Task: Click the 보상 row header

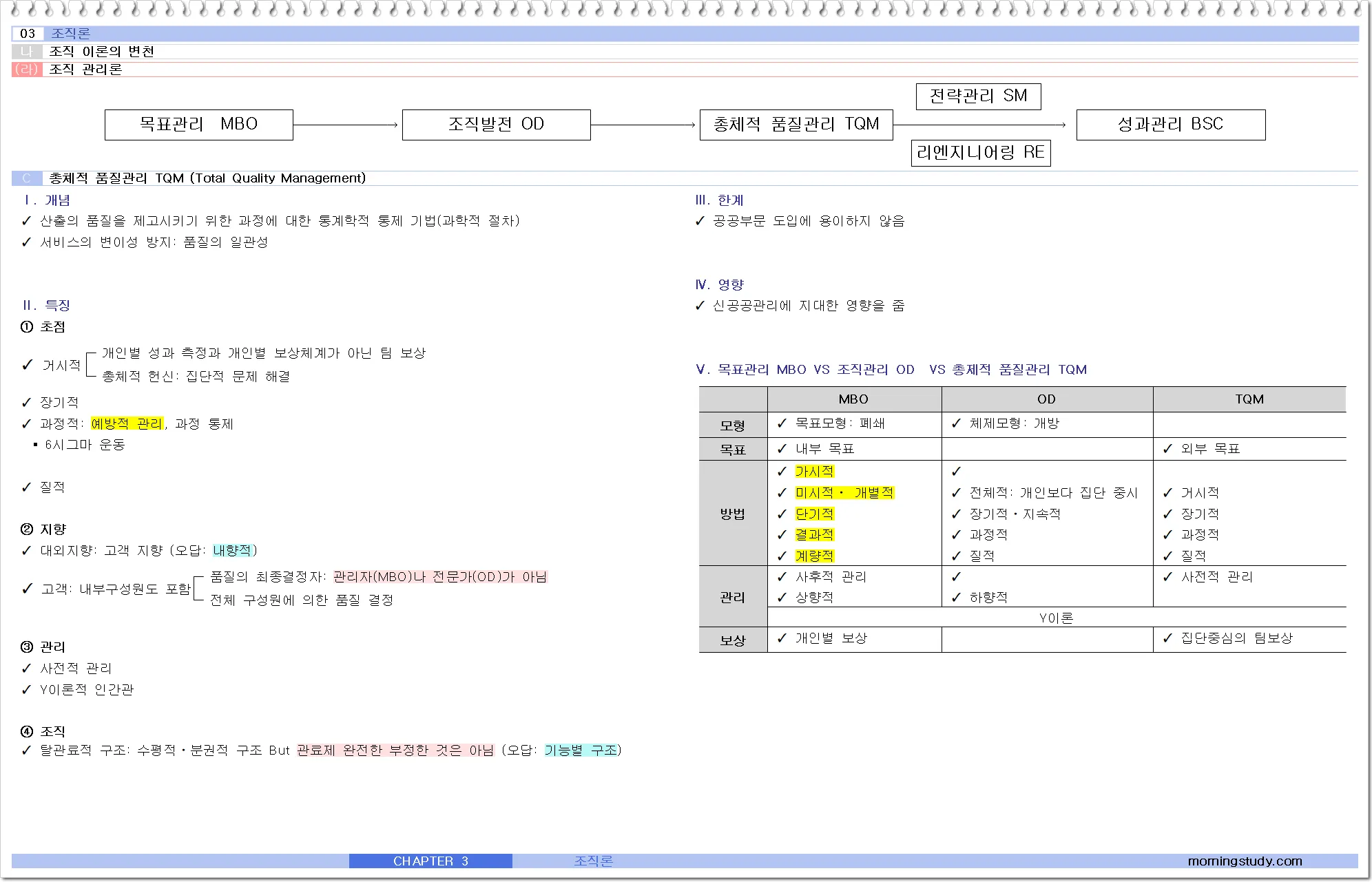Action: coord(733,640)
